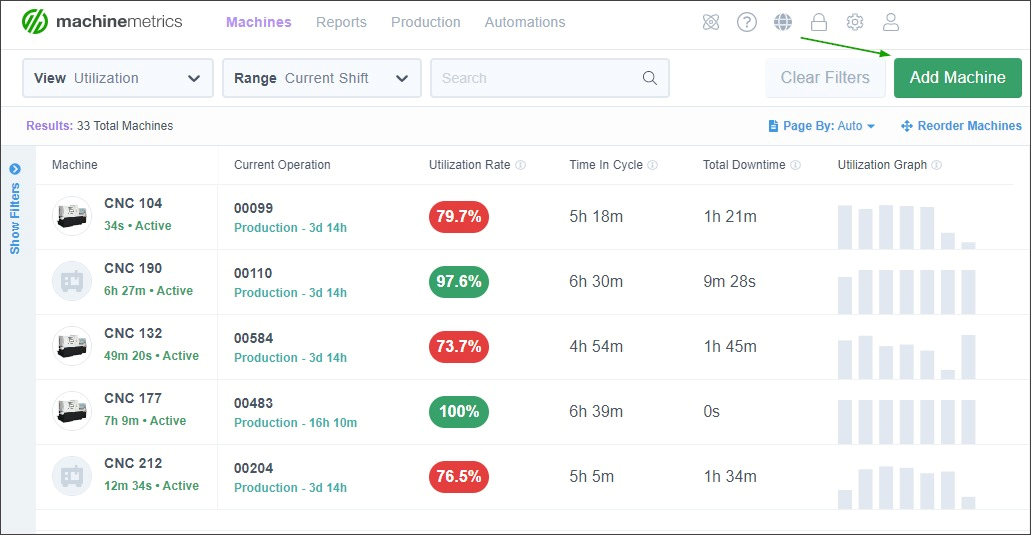Screen dimensions: 1031x535
Task: Open the help question mark icon
Action: click(747, 22)
